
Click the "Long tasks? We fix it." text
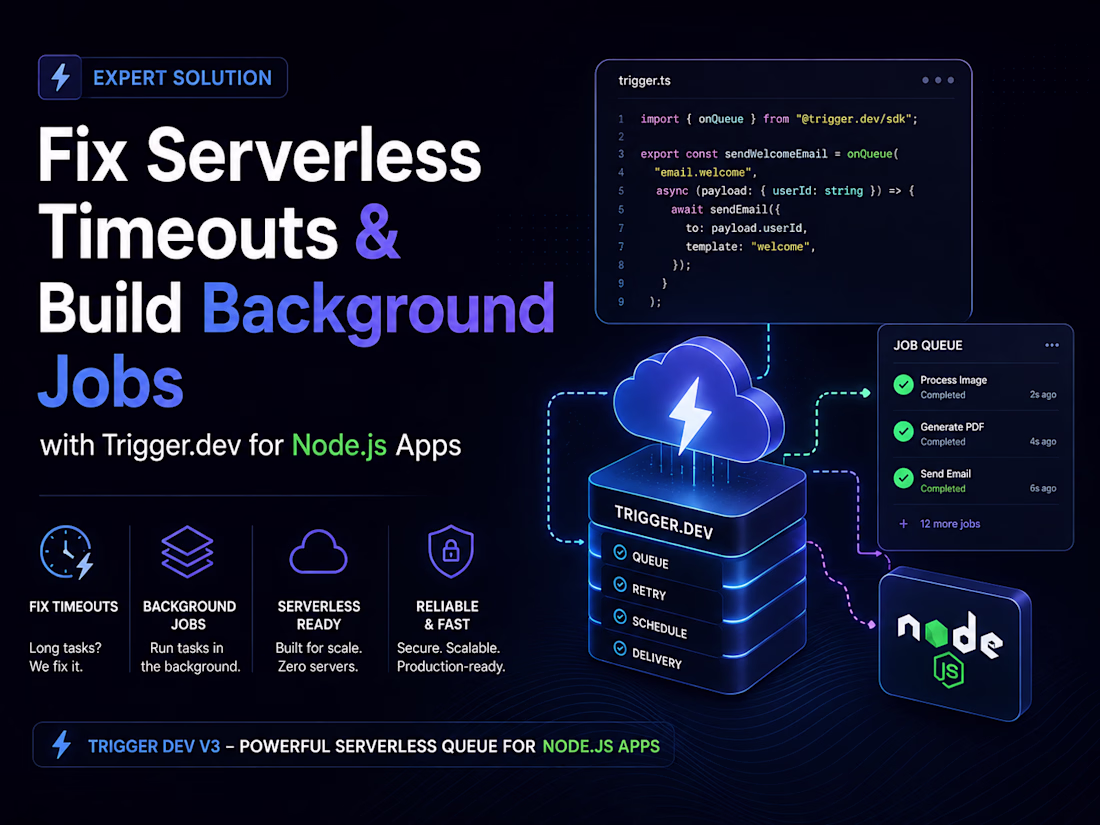tap(65, 657)
